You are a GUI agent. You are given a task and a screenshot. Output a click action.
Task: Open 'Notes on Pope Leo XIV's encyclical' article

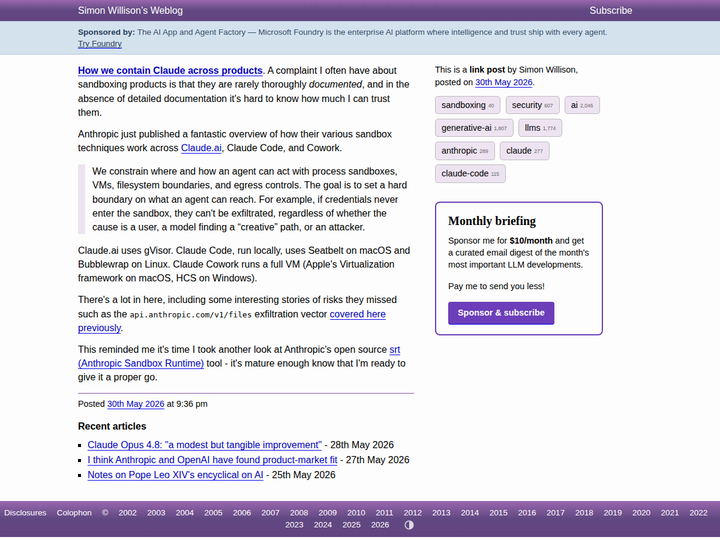tap(175, 475)
